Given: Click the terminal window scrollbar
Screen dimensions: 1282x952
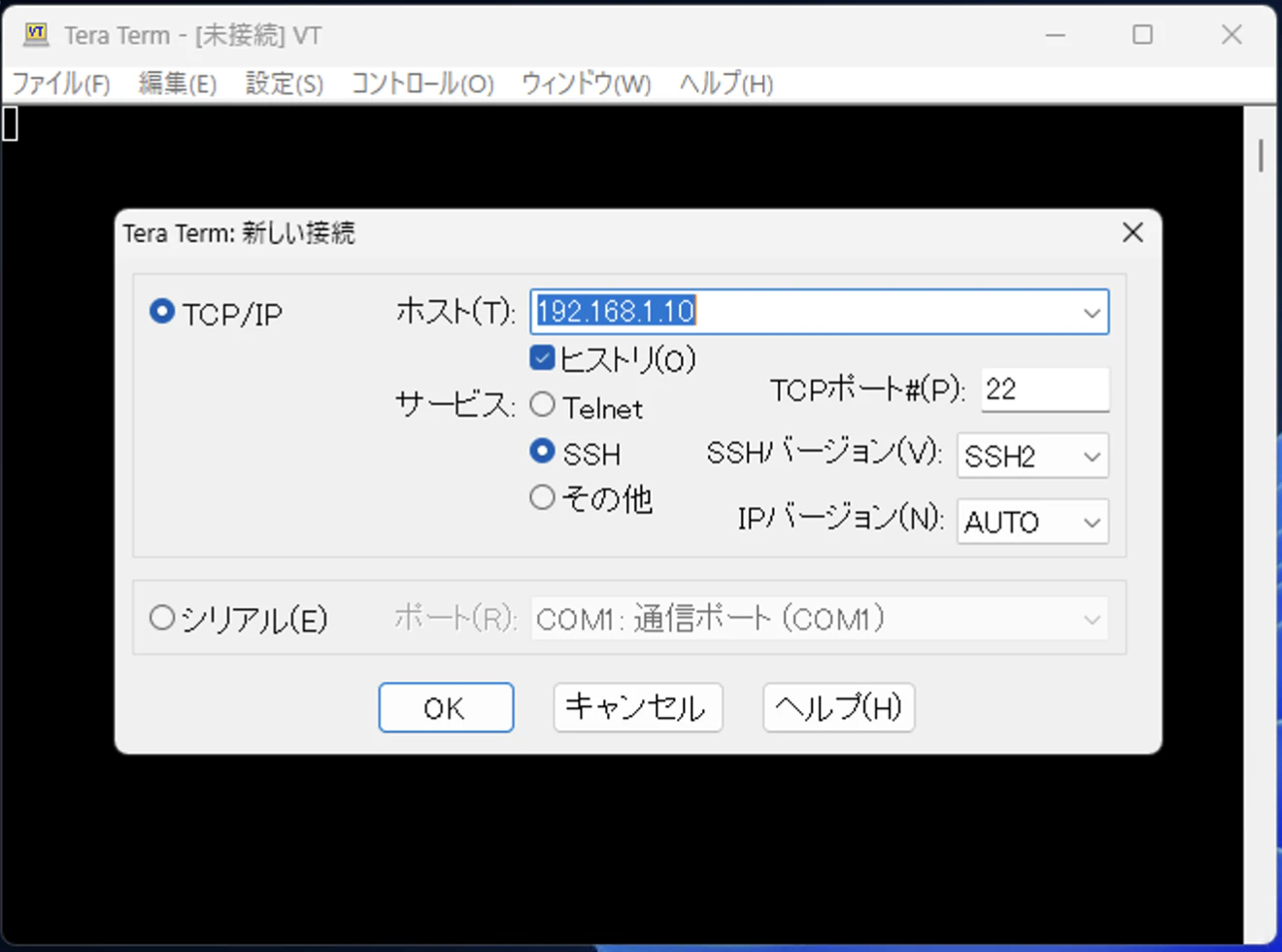Looking at the screenshot, I should click(1260, 155).
